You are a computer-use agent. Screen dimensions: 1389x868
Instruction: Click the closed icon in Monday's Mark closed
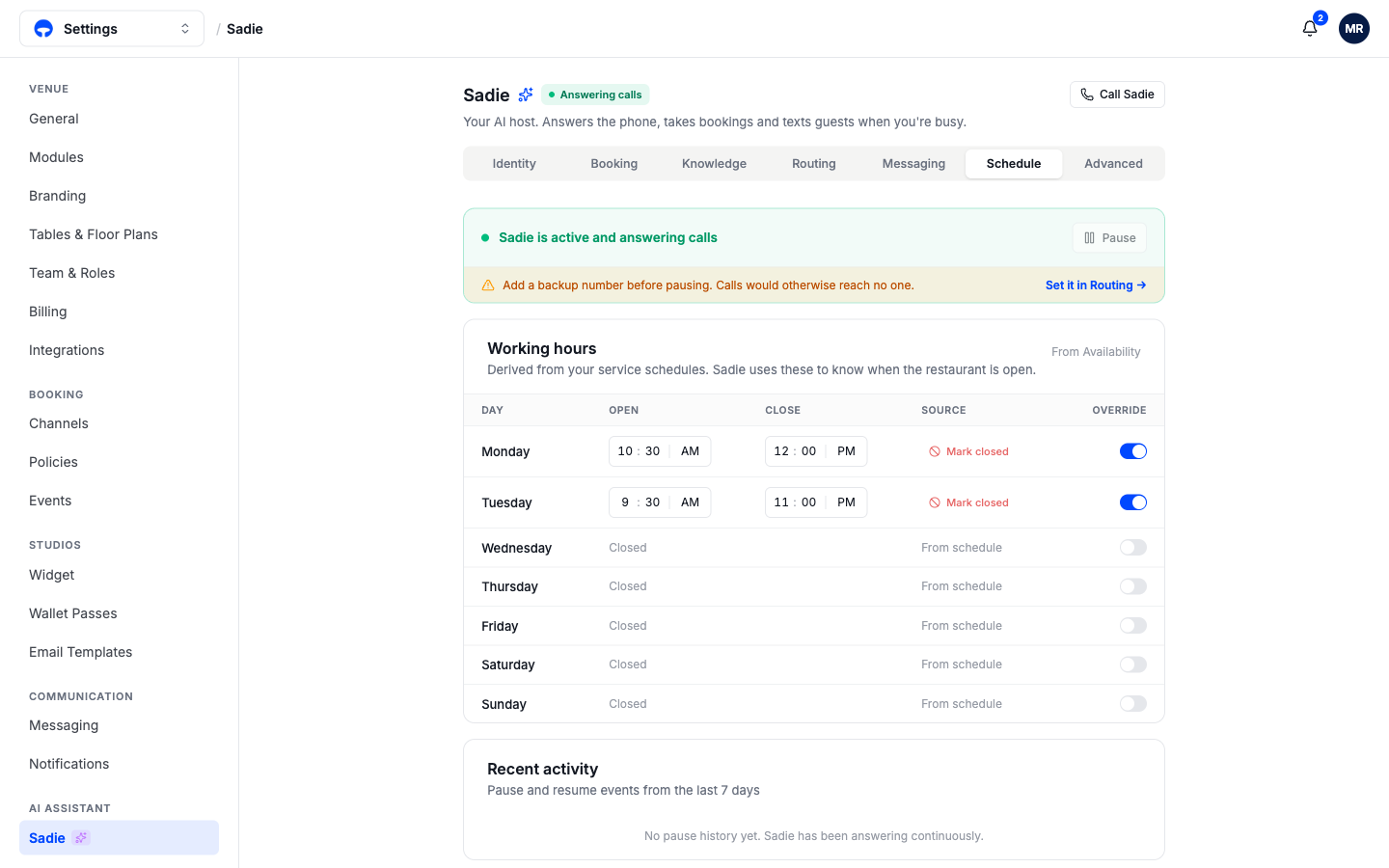(x=935, y=451)
